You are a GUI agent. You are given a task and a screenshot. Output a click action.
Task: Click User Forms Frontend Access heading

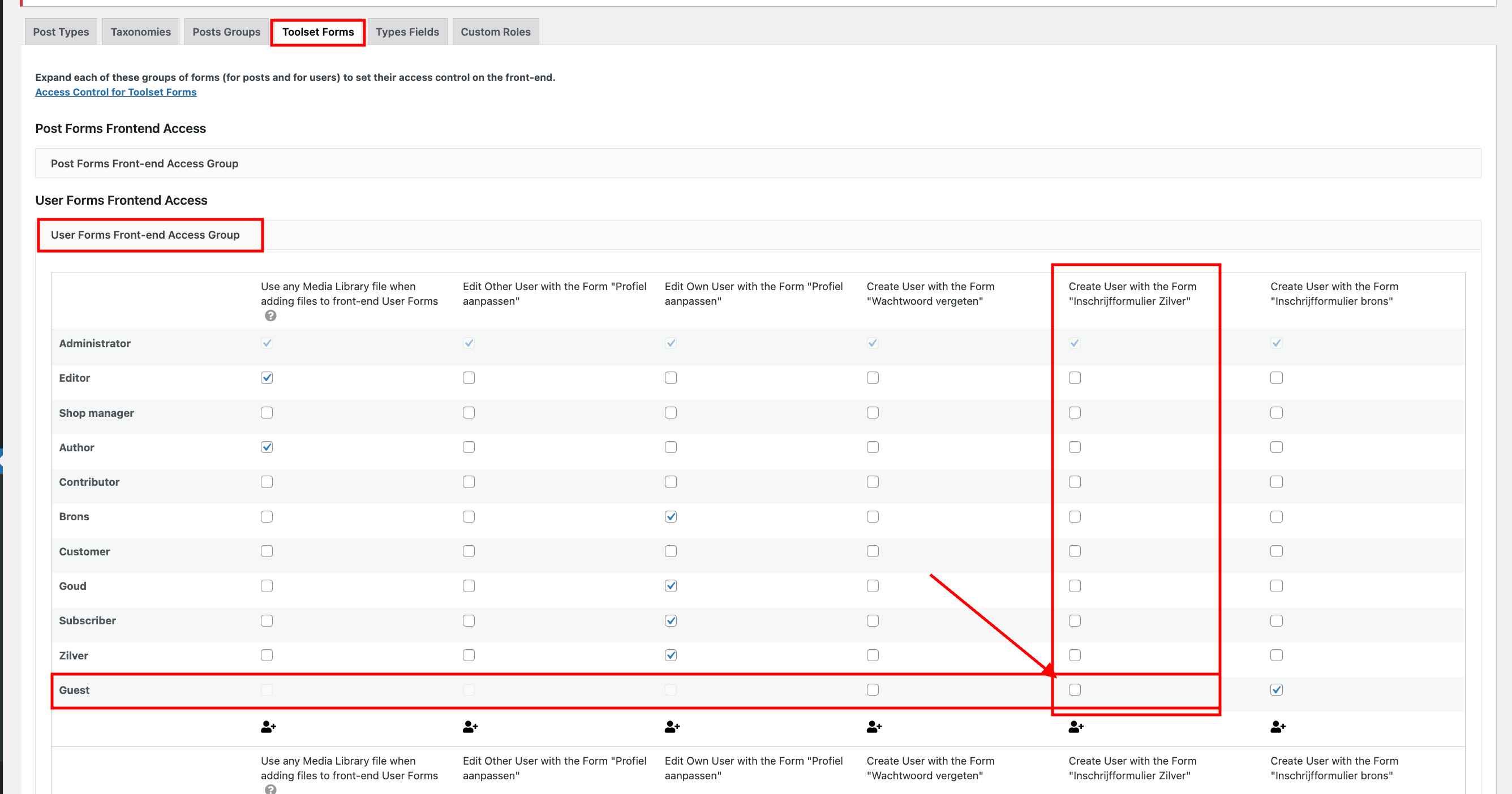[121, 201]
